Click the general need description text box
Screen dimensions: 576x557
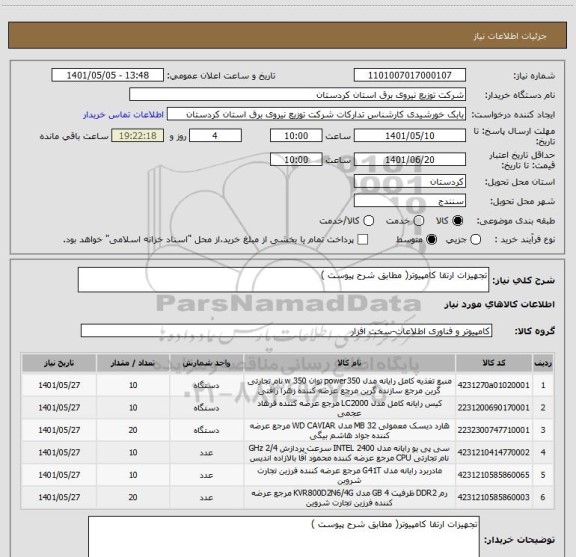point(283,280)
